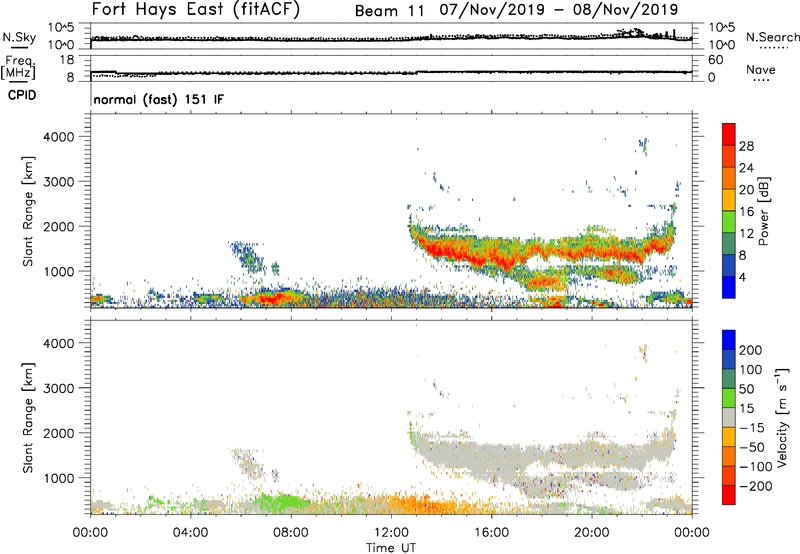800x554 pixels.
Task: Click the '28' value on Power colorbar
Action: (746, 146)
